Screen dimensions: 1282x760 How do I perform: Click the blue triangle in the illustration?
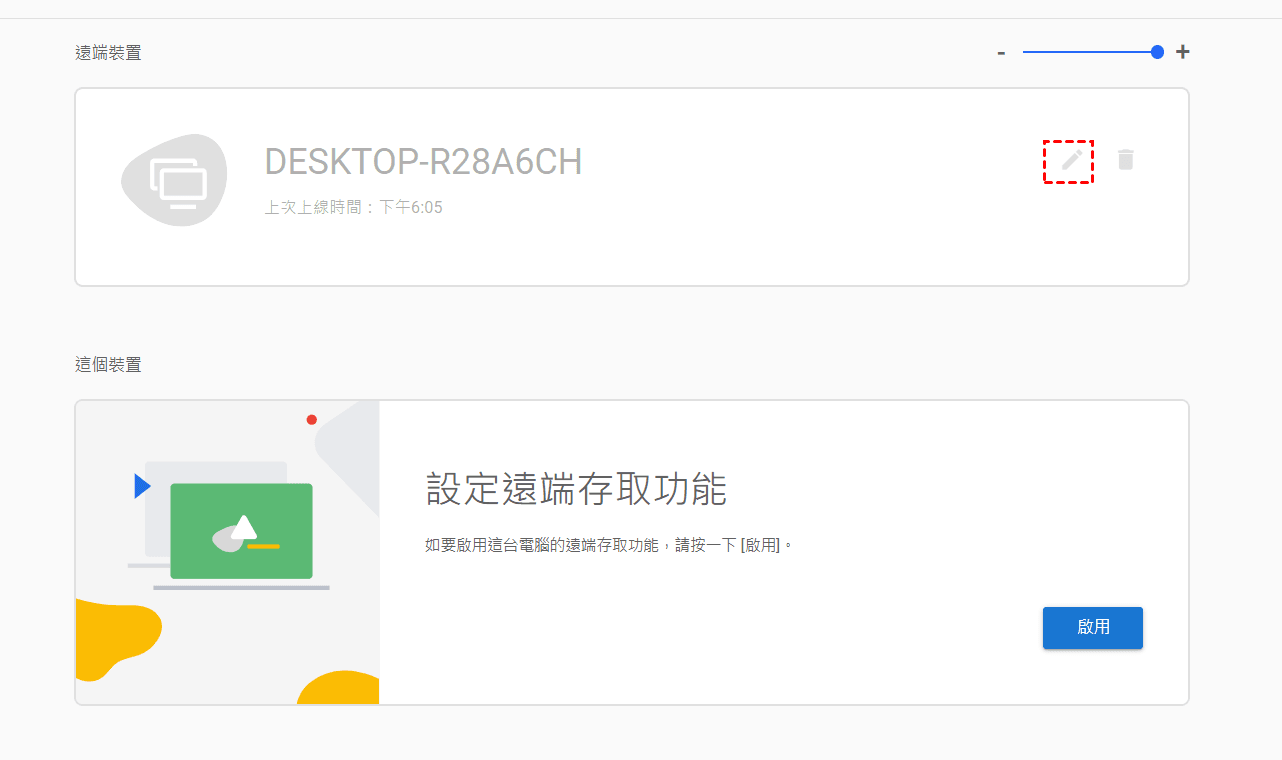click(x=141, y=486)
